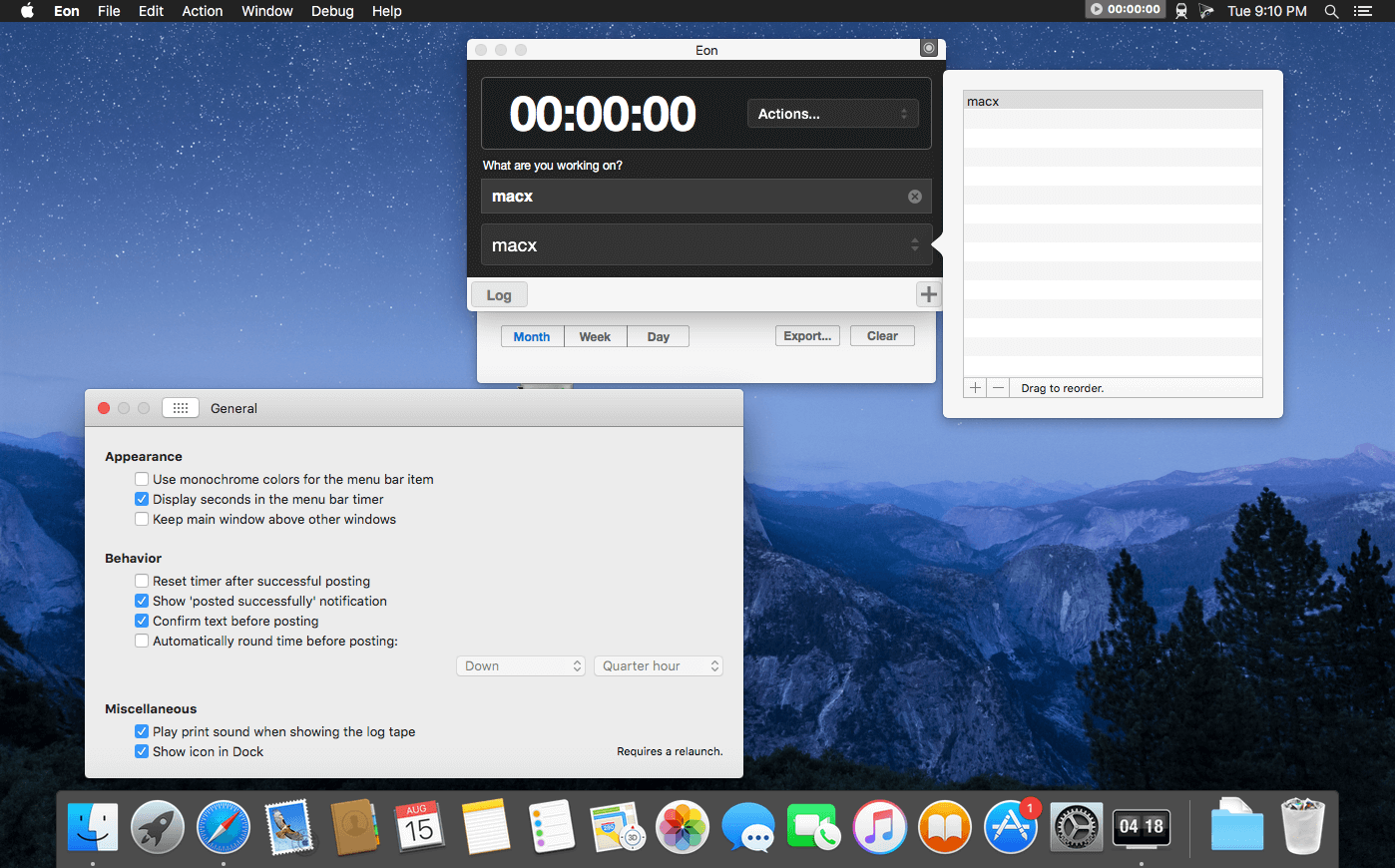Screen dimensions: 1395x868
Task: Open the flip clock app in the Dock
Action: pos(1141,827)
